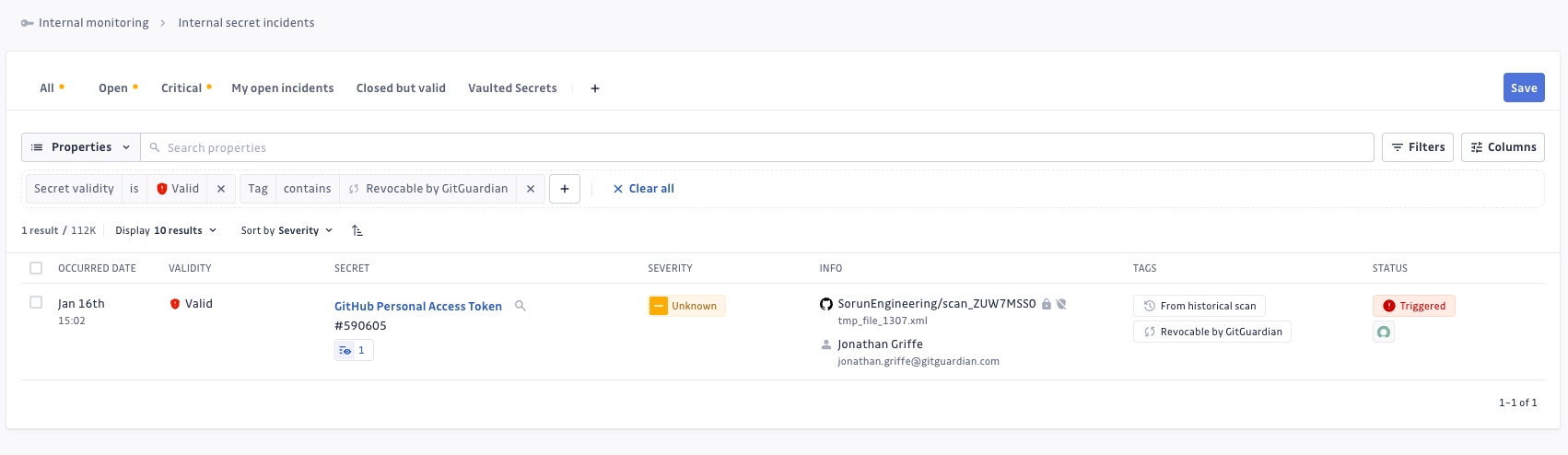This screenshot has height=455, width=1568.
Task: Switch to the Critical view tab
Action: click(x=181, y=88)
